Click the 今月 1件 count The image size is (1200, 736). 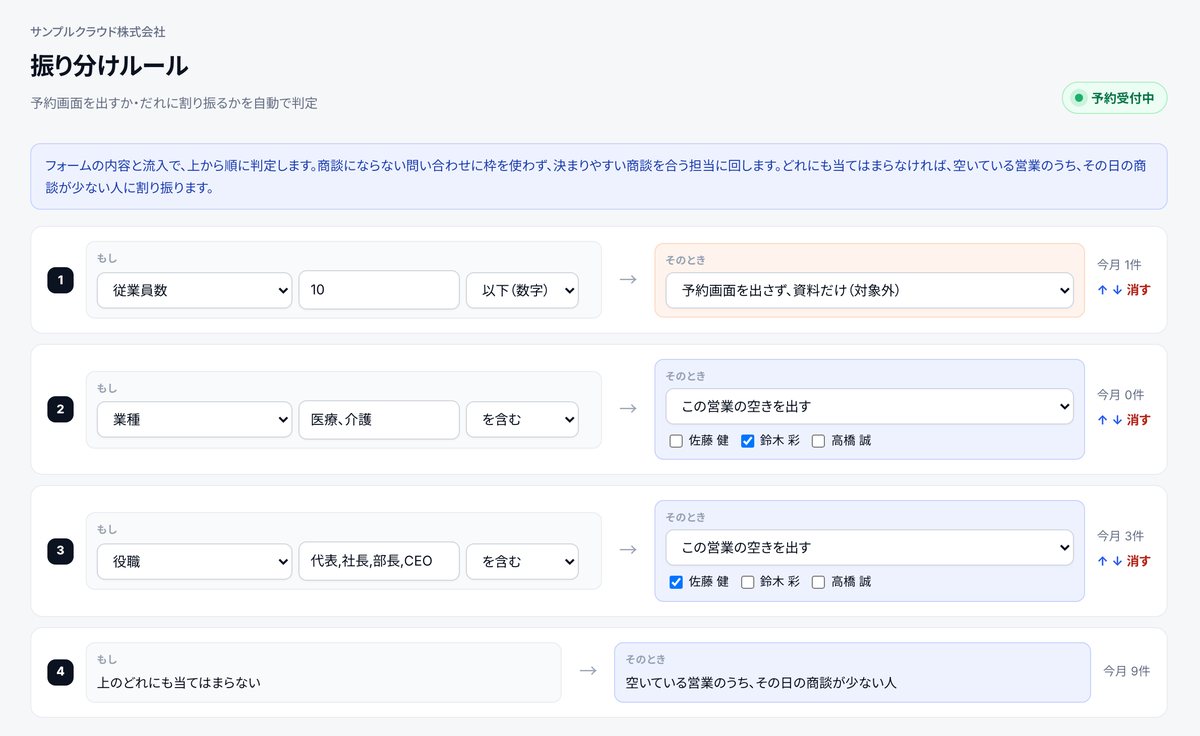[1119, 265]
